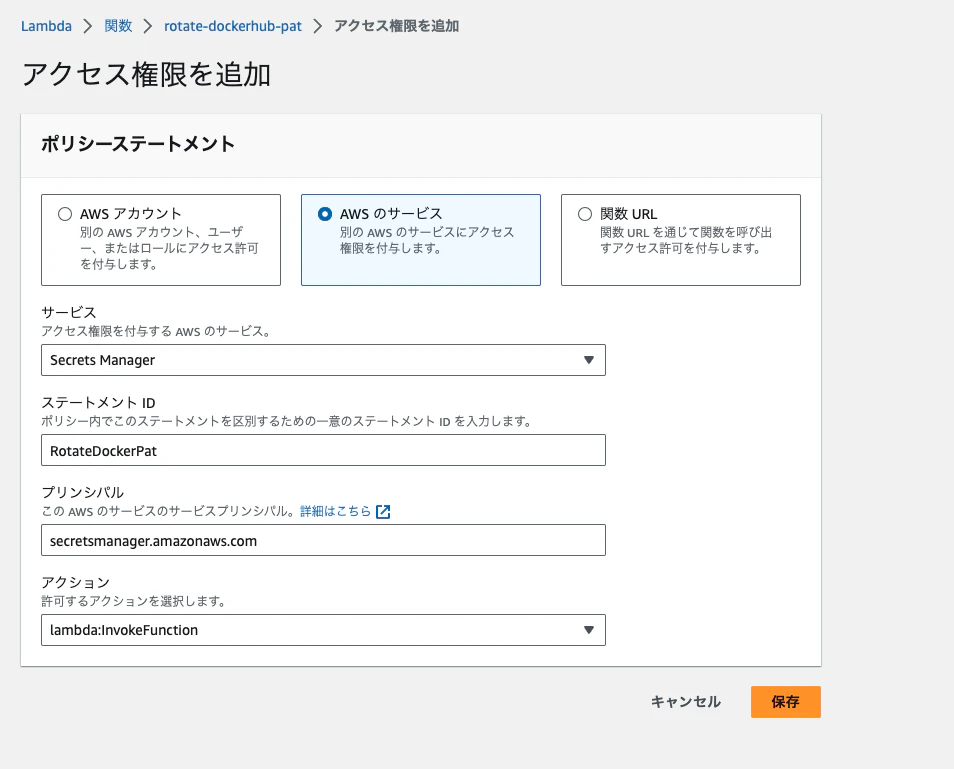Screen dimensions: 954x769
Task: Select the 関数 URL radio button
Action: point(585,214)
